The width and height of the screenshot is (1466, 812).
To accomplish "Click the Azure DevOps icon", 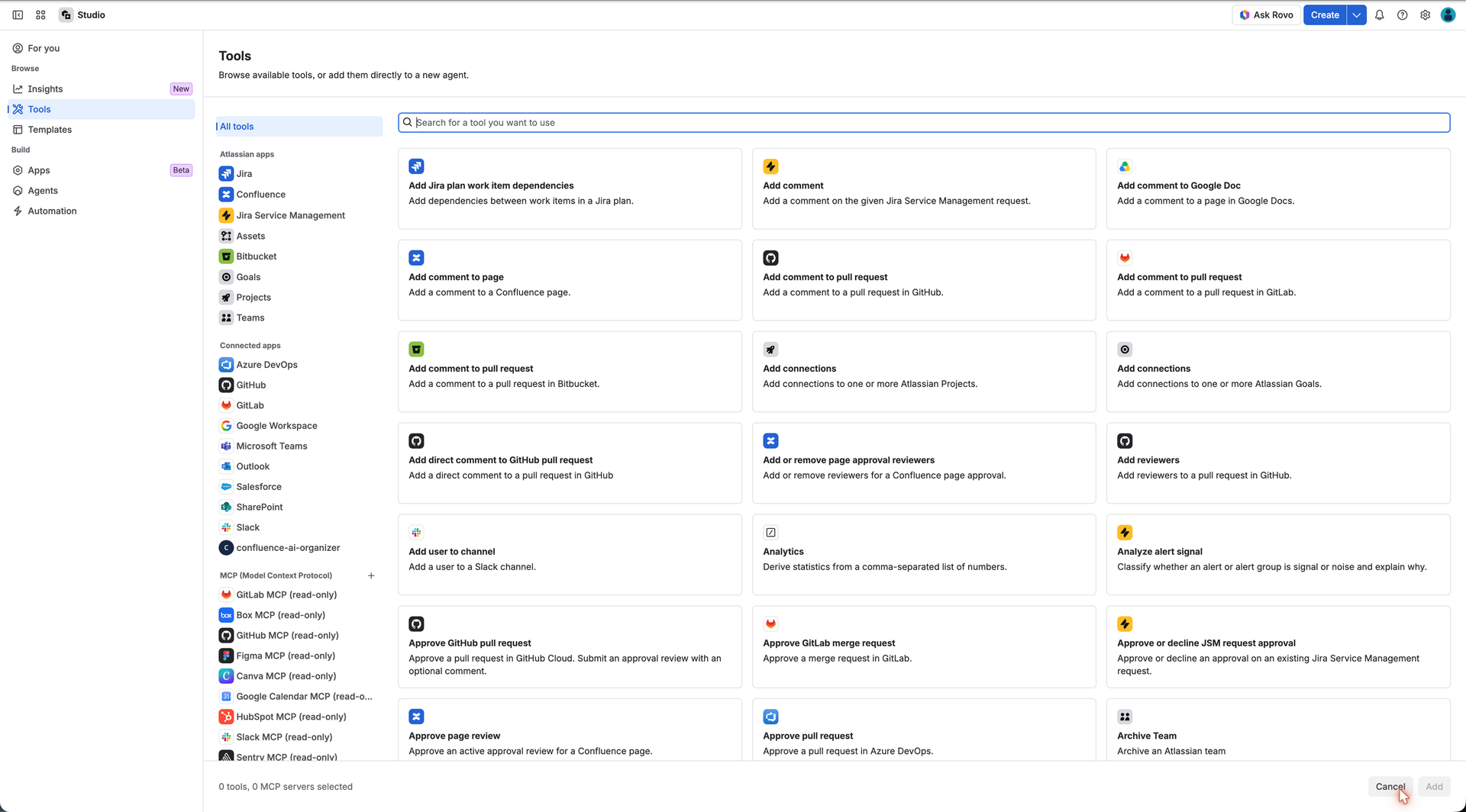I will pyautogui.click(x=226, y=365).
